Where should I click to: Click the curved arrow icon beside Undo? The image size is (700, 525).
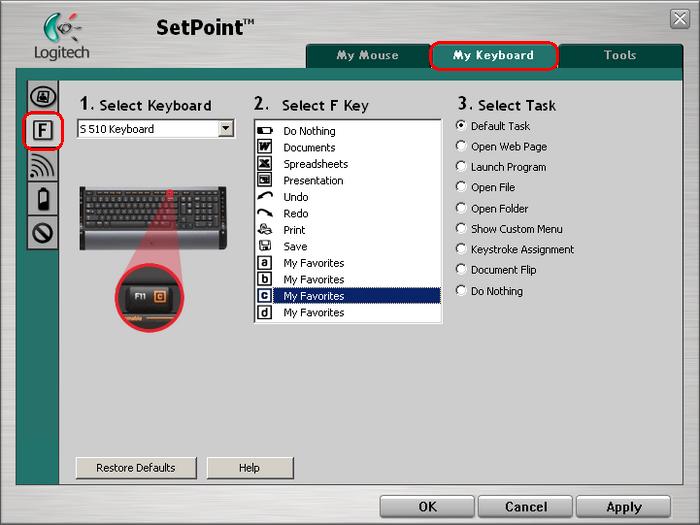pyautogui.click(x=265, y=196)
